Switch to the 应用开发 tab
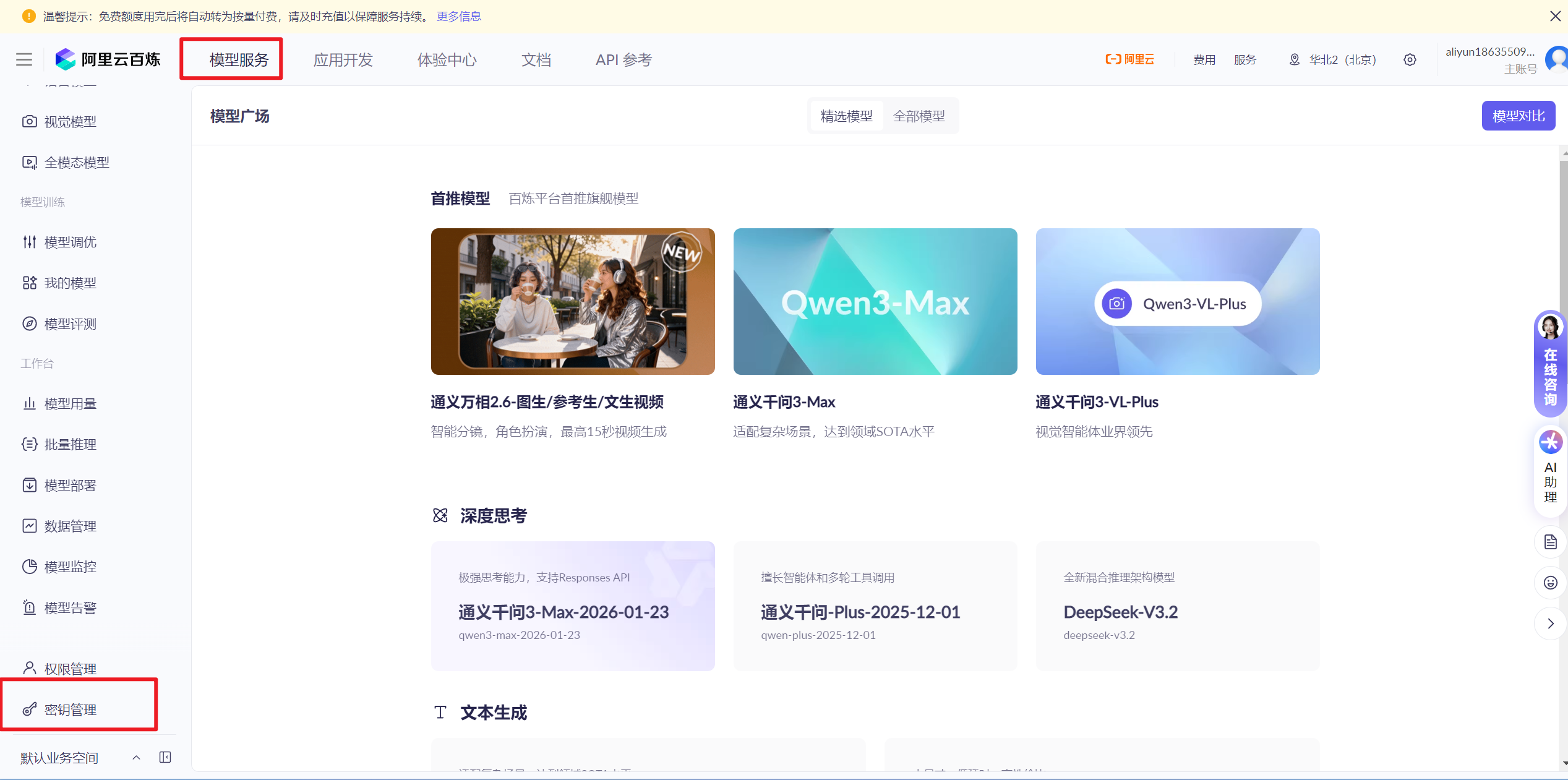1568x780 pixels. click(x=343, y=60)
